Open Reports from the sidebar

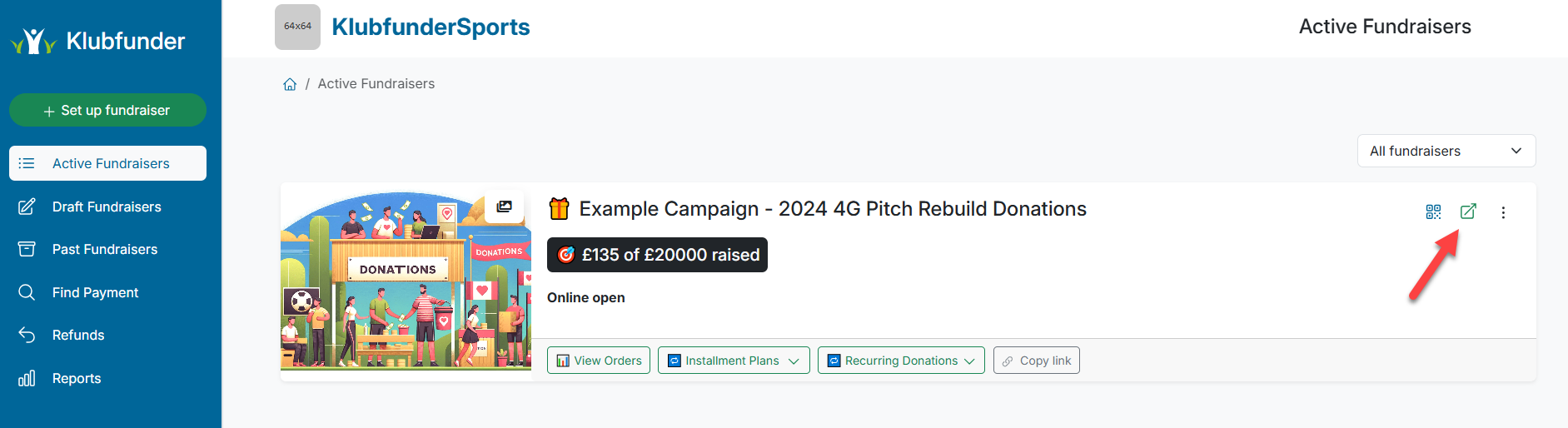click(77, 378)
